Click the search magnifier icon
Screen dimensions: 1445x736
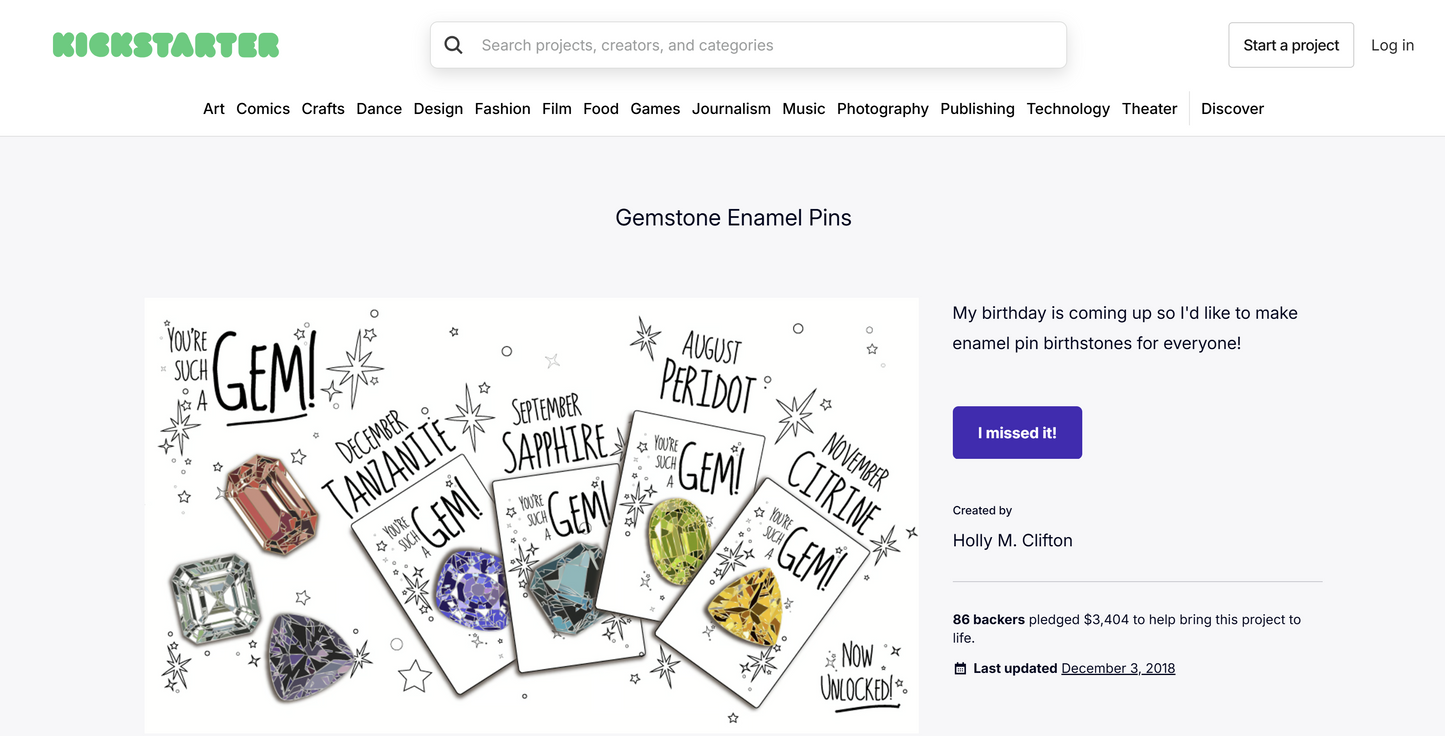tap(454, 45)
